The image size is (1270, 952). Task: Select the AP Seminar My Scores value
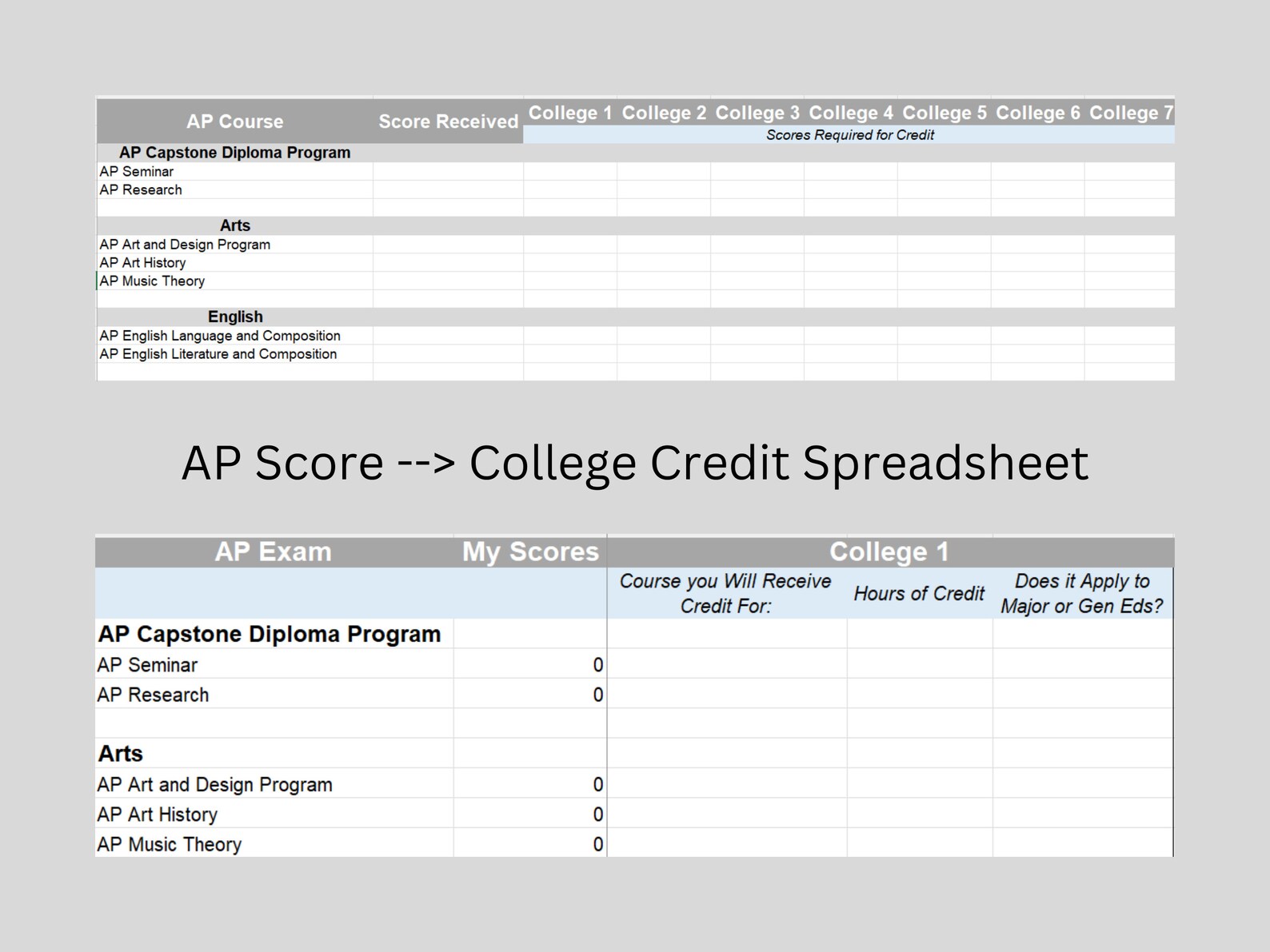[530, 664]
